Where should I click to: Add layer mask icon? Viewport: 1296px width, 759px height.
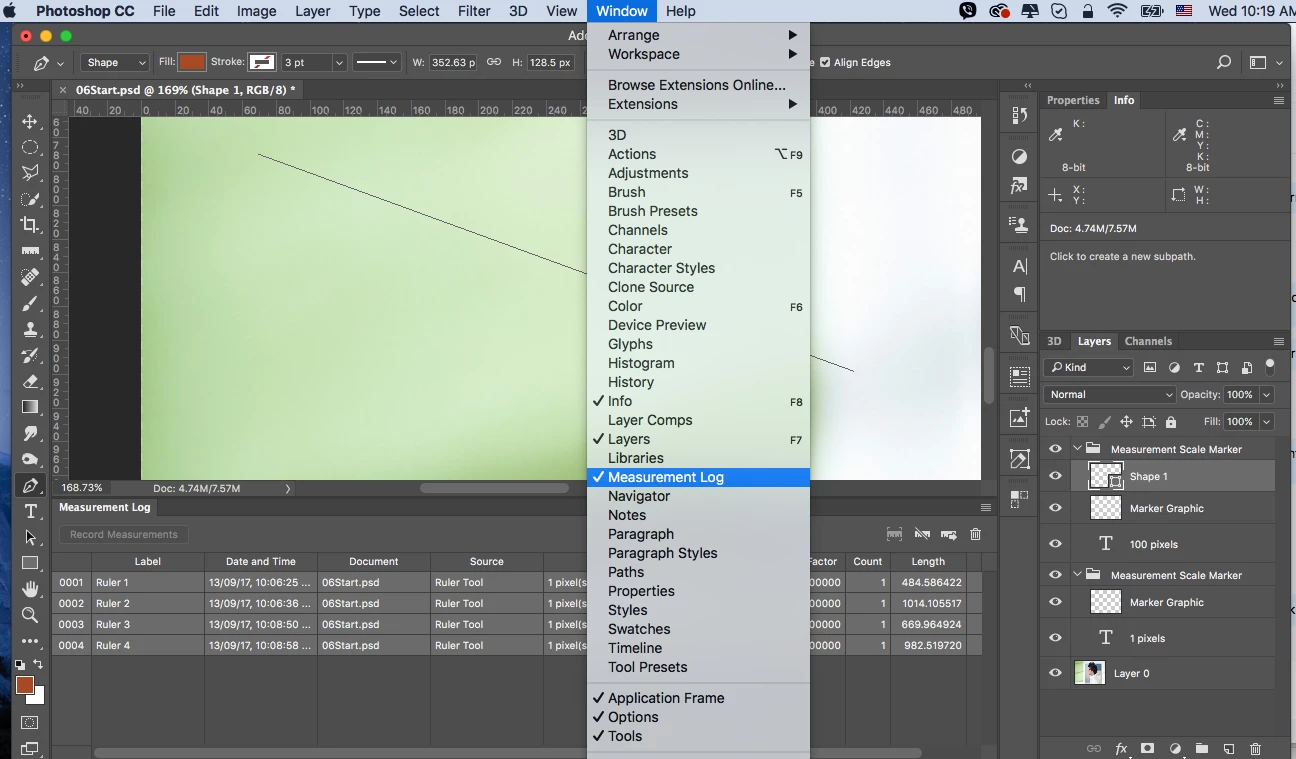[x=1148, y=749]
